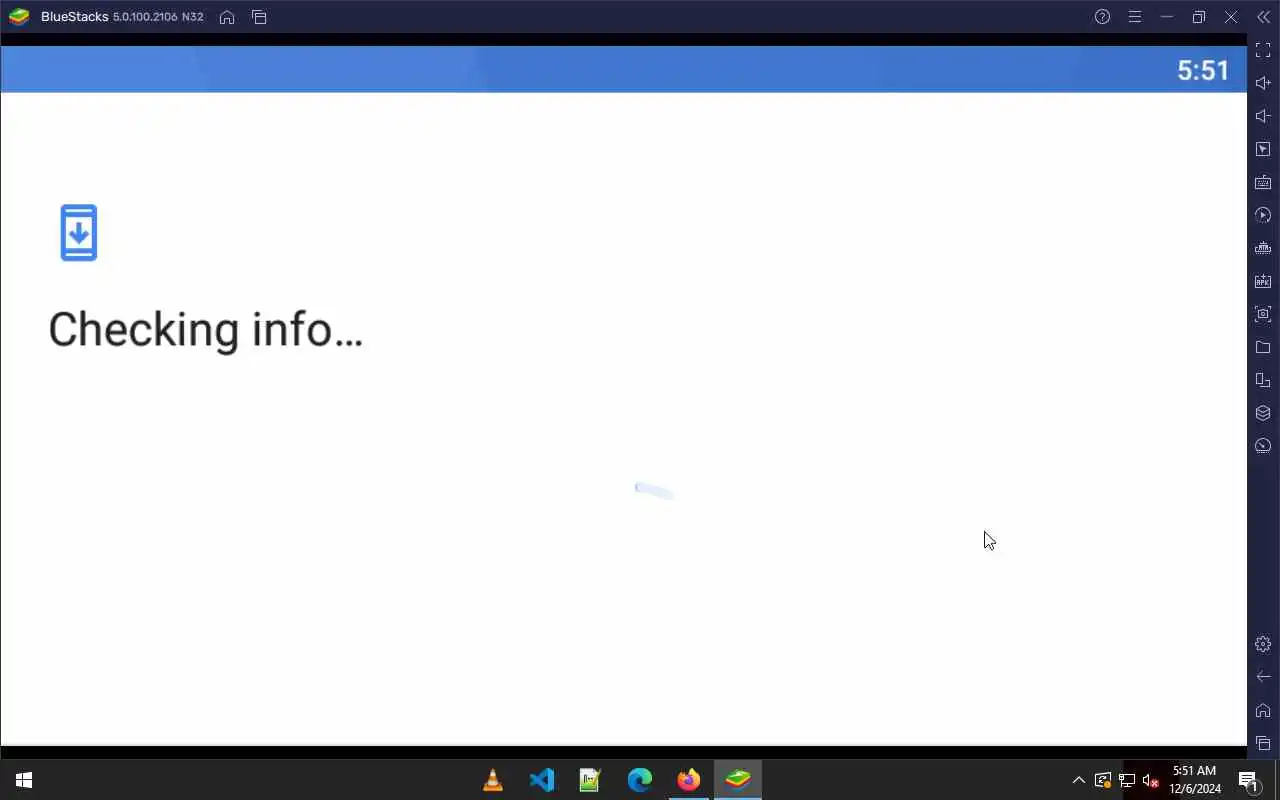Open keyboard controls in sidebar
The image size is (1280, 800).
click(x=1263, y=182)
